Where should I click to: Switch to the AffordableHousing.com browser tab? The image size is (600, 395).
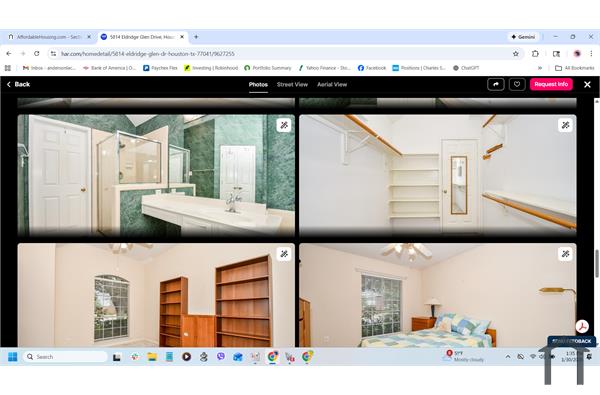coord(49,37)
